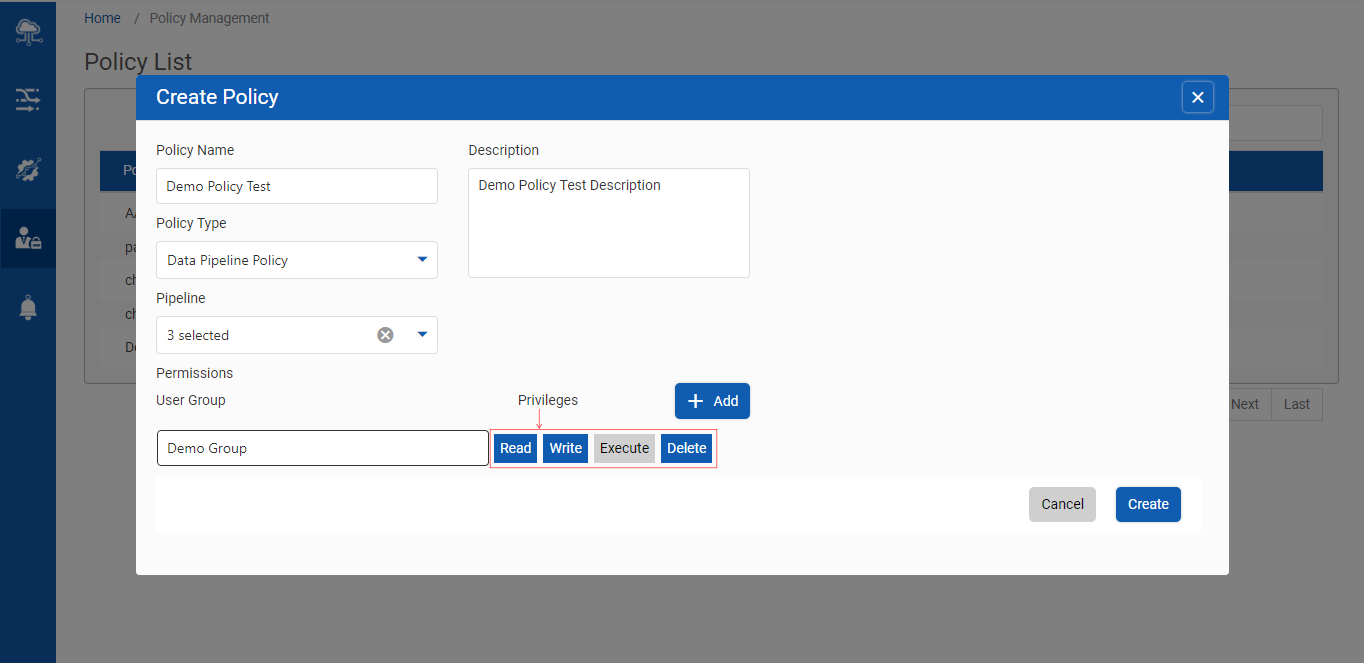The image size is (1364, 663).
Task: Clear the Pipeline selection with the x icon
Action: [x=385, y=335]
